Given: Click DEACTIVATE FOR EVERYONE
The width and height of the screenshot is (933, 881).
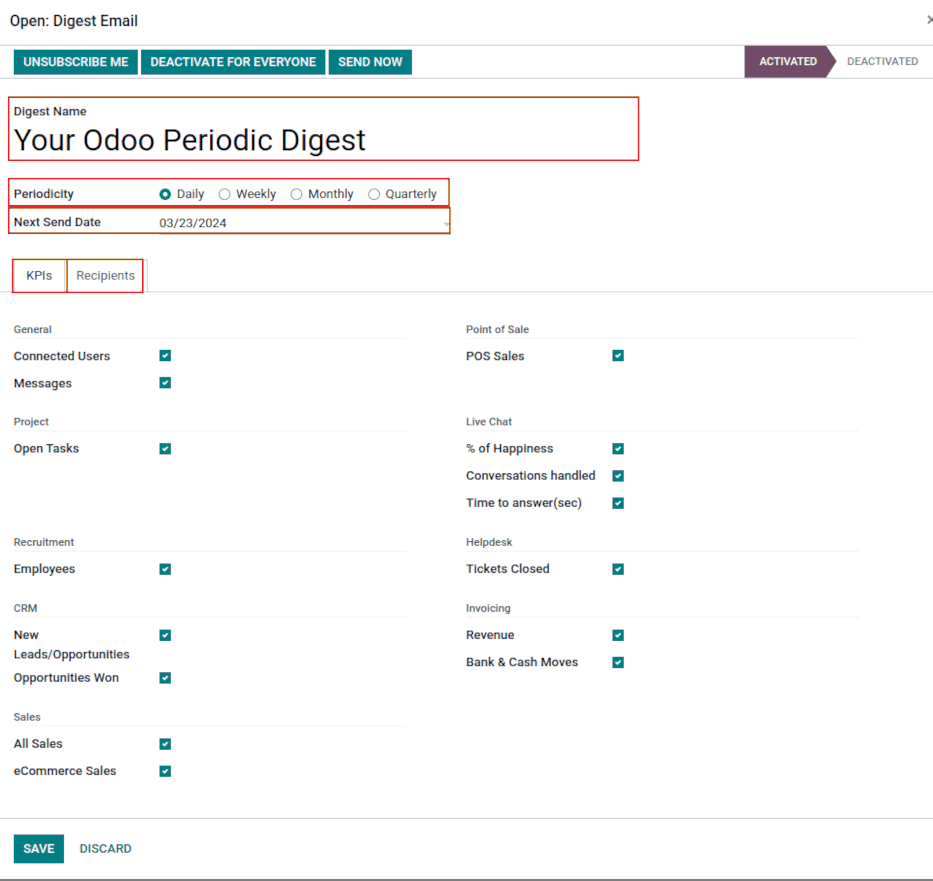Looking at the screenshot, I should tap(233, 61).
